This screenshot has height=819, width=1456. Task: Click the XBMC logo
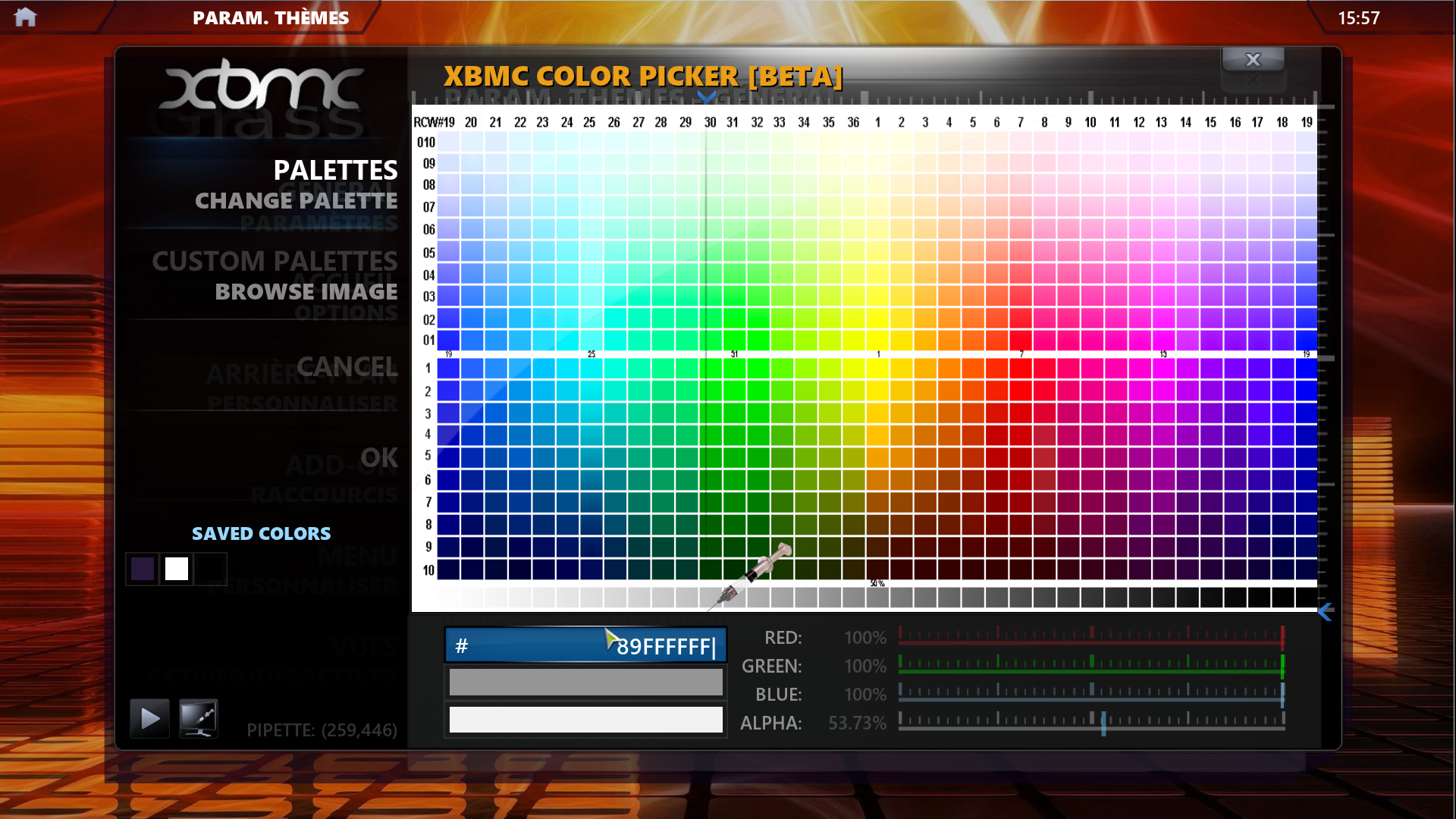point(261,87)
